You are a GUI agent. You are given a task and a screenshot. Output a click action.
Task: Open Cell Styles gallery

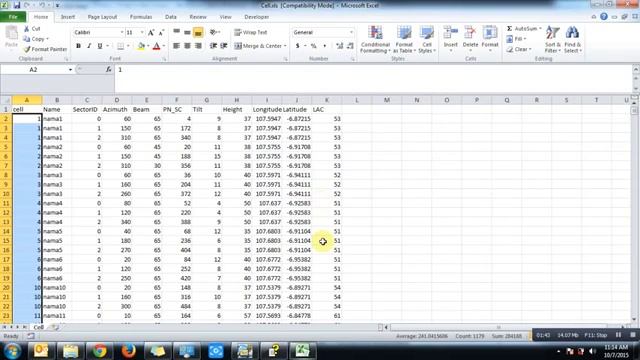tap(427, 39)
